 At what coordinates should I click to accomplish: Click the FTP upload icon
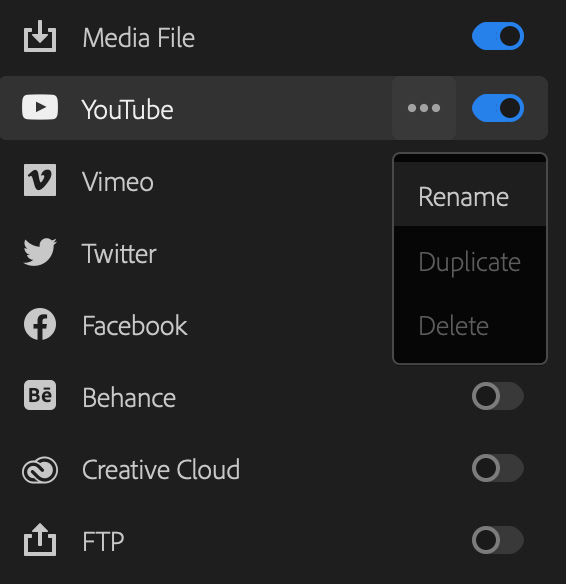[40, 540]
